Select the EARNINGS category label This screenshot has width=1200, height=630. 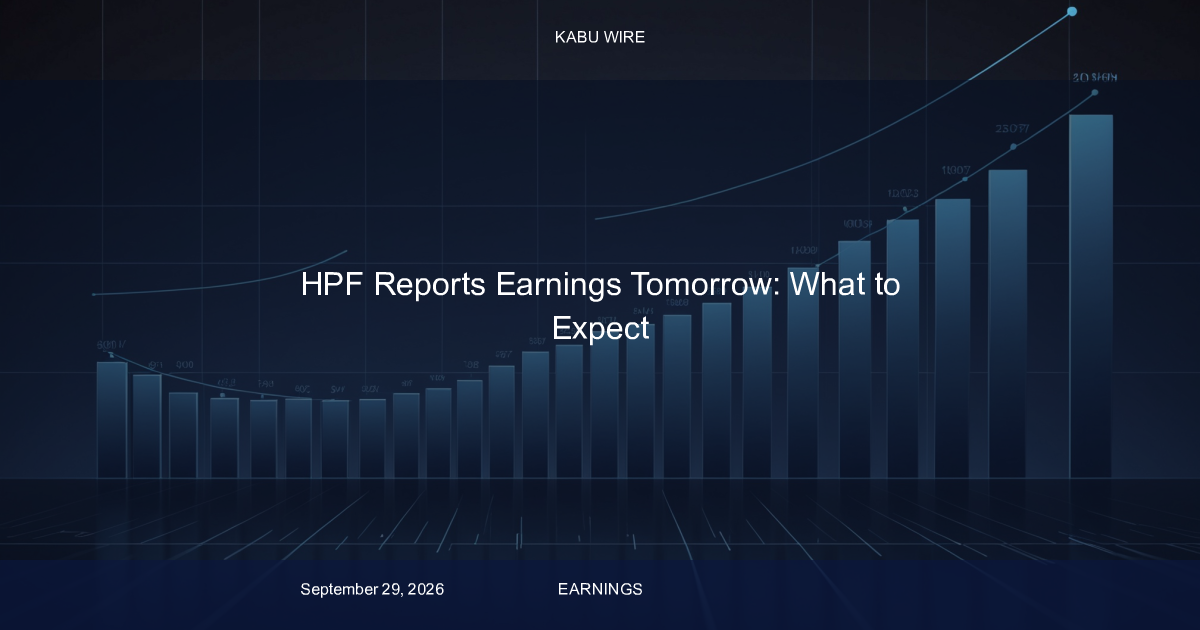coord(600,589)
